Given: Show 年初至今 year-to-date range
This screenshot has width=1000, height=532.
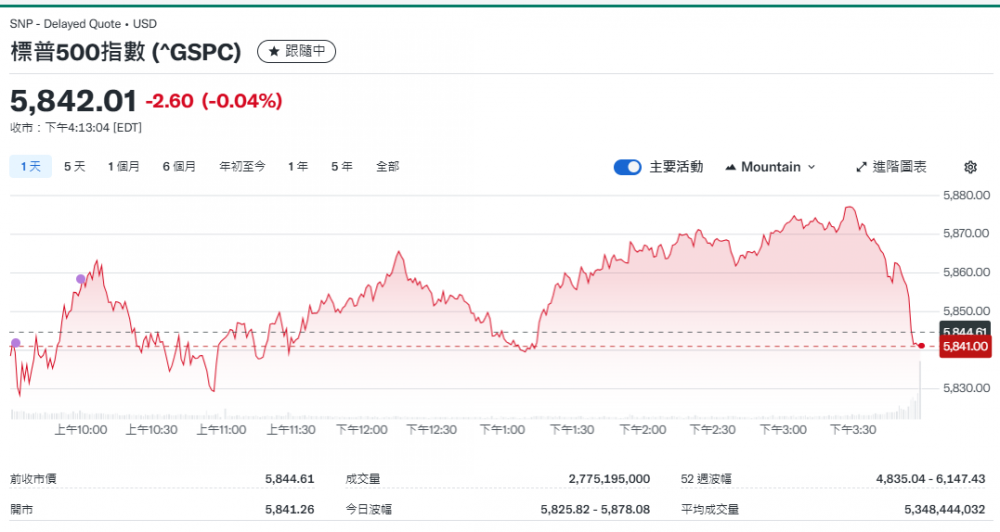Looking at the screenshot, I should point(242,167).
